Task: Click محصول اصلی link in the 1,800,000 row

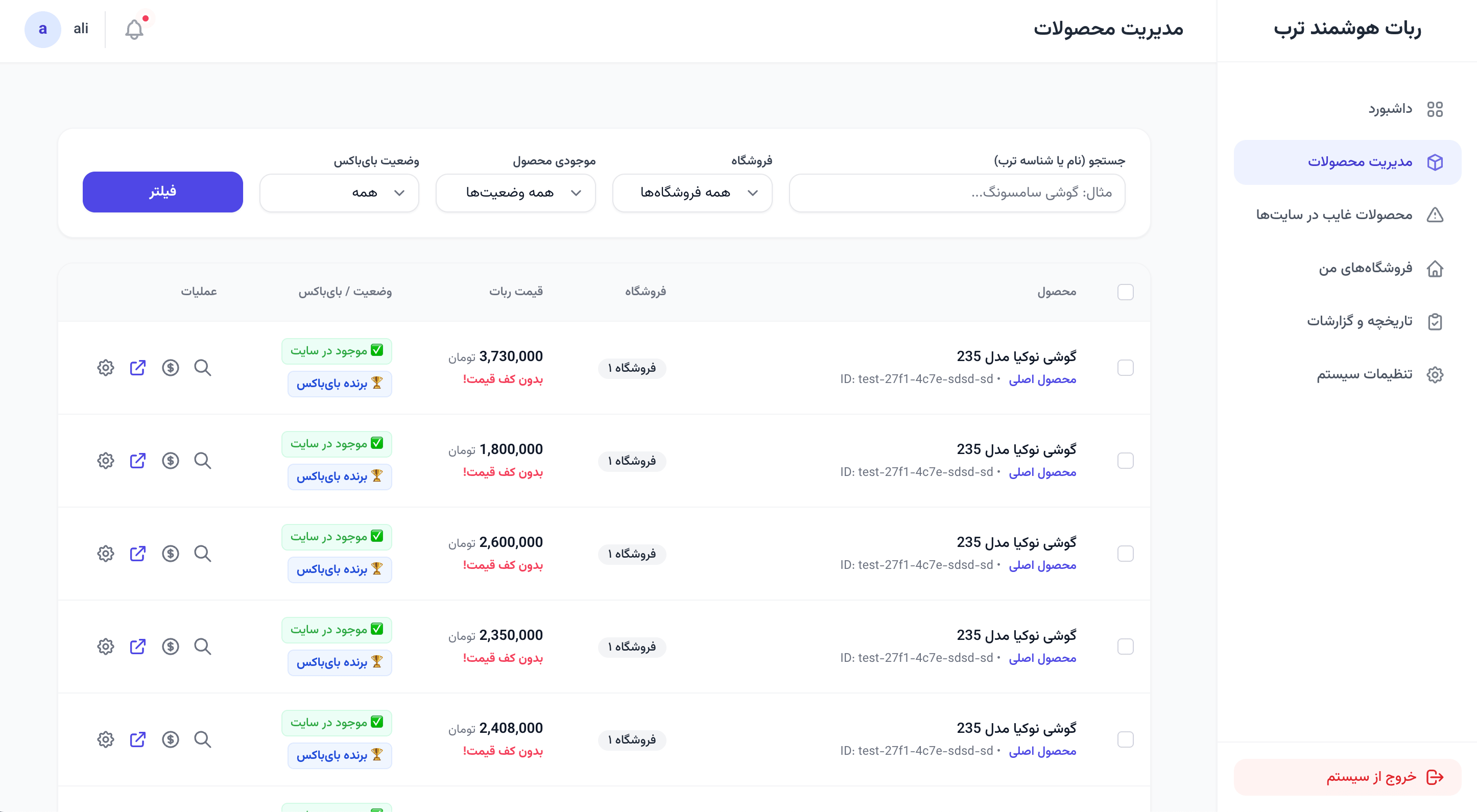Action: tap(1042, 472)
